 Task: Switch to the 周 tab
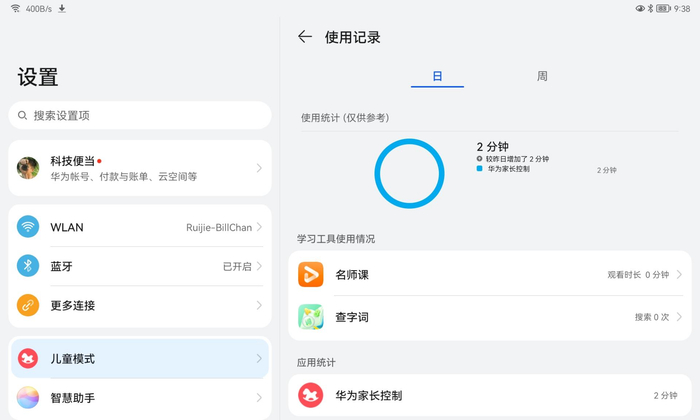[542, 76]
